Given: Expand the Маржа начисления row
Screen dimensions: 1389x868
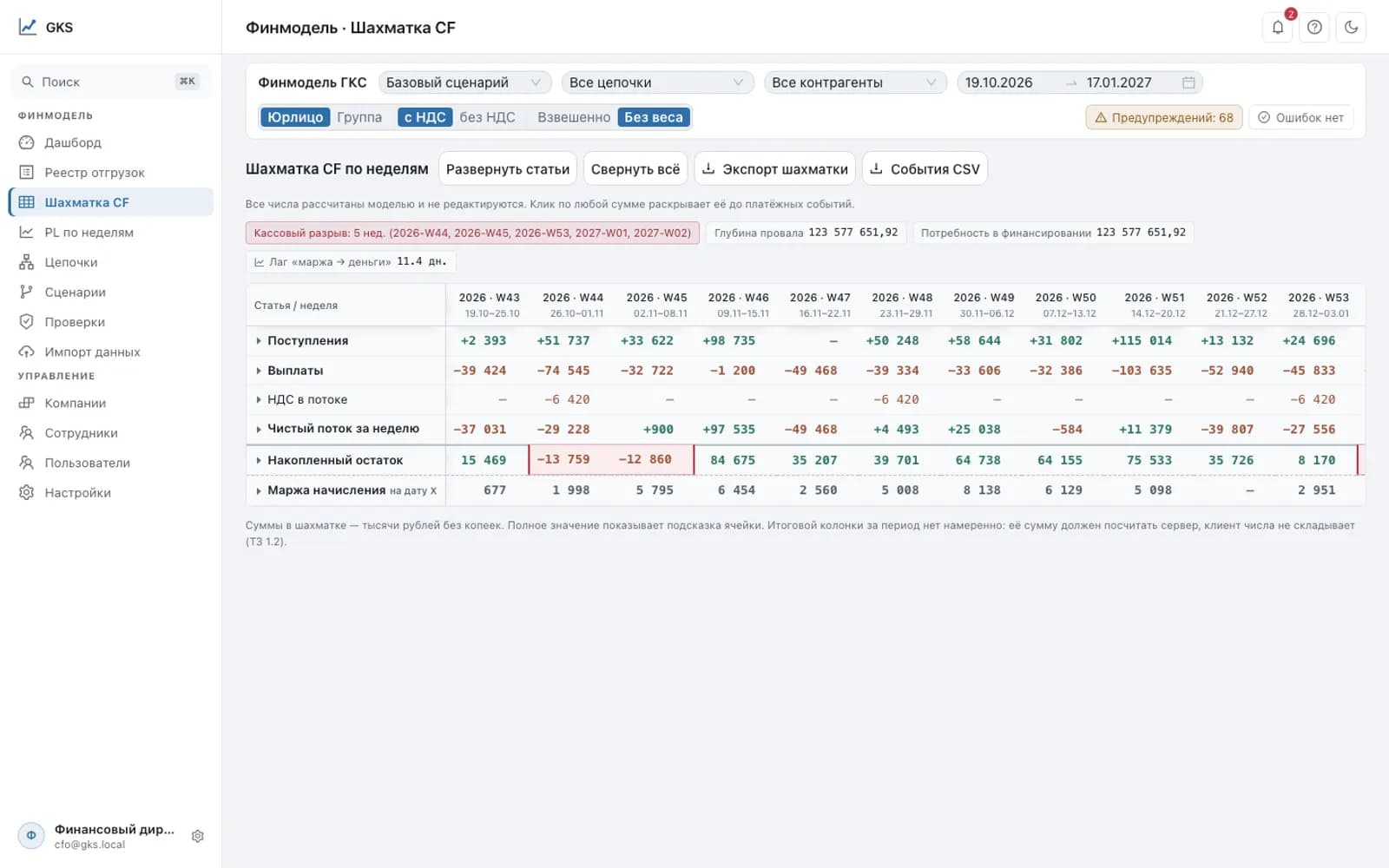Looking at the screenshot, I should click(259, 490).
